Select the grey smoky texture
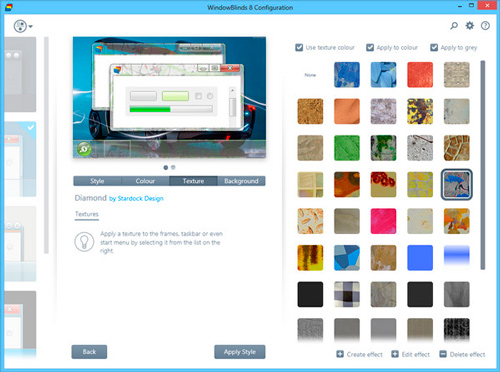The image size is (500, 372). (457, 295)
